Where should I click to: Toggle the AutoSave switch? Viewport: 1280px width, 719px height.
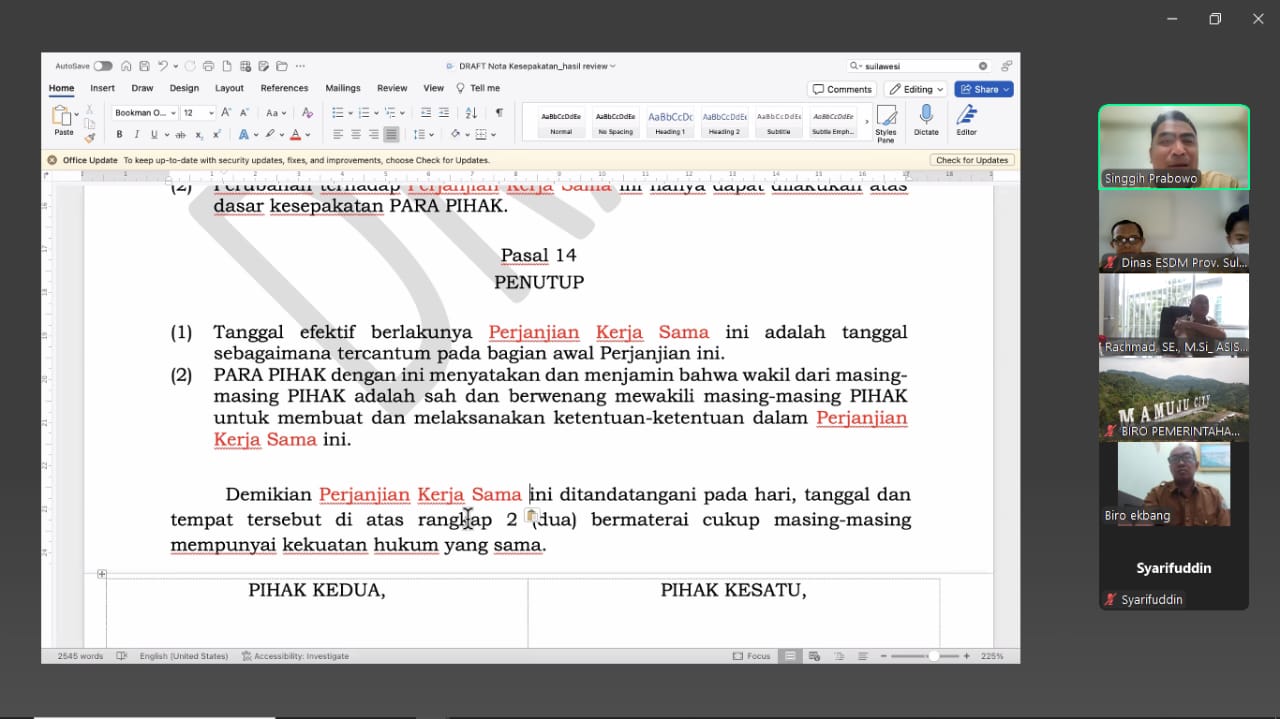(x=103, y=66)
